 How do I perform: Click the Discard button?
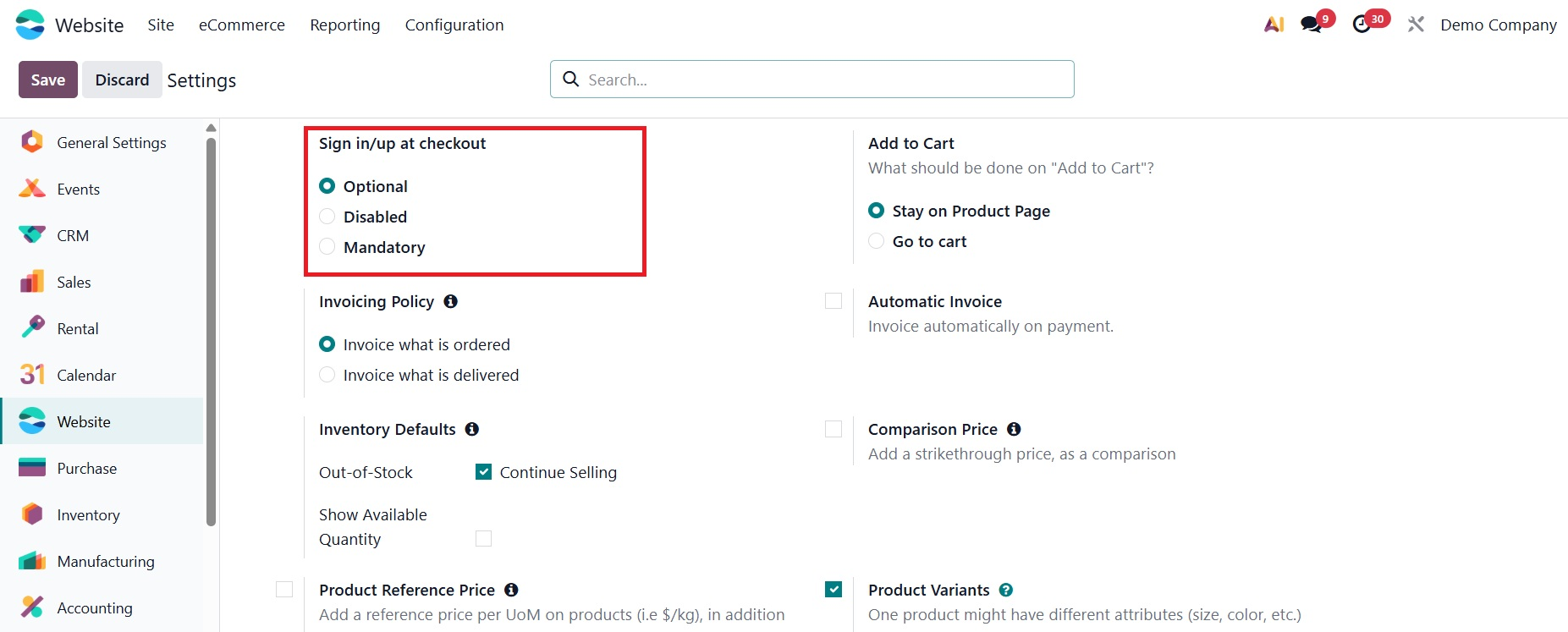(122, 80)
